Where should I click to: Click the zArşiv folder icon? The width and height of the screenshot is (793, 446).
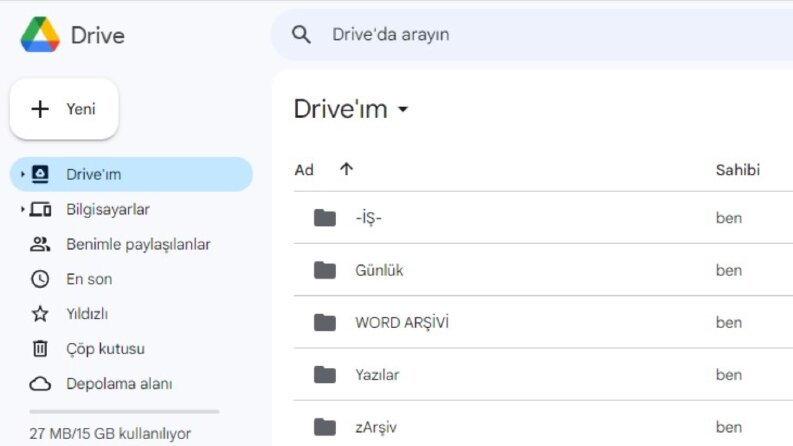[x=325, y=427]
